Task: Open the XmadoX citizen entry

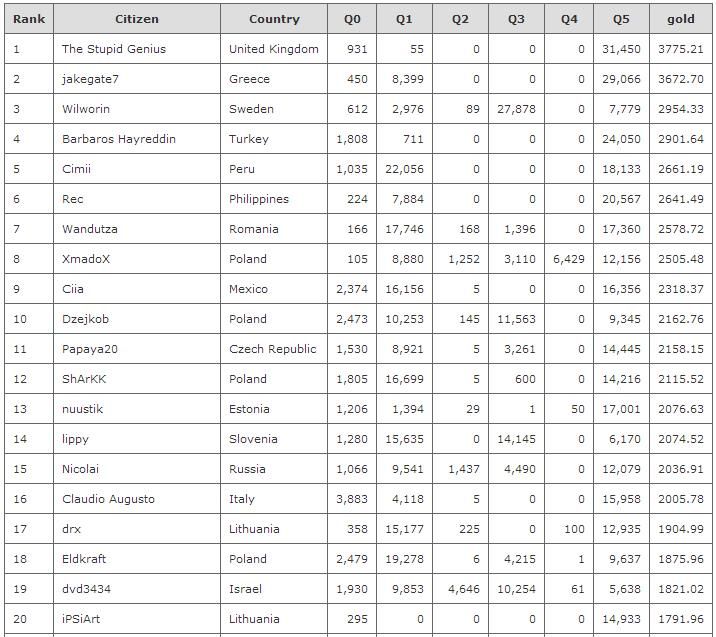Action: coord(86,259)
